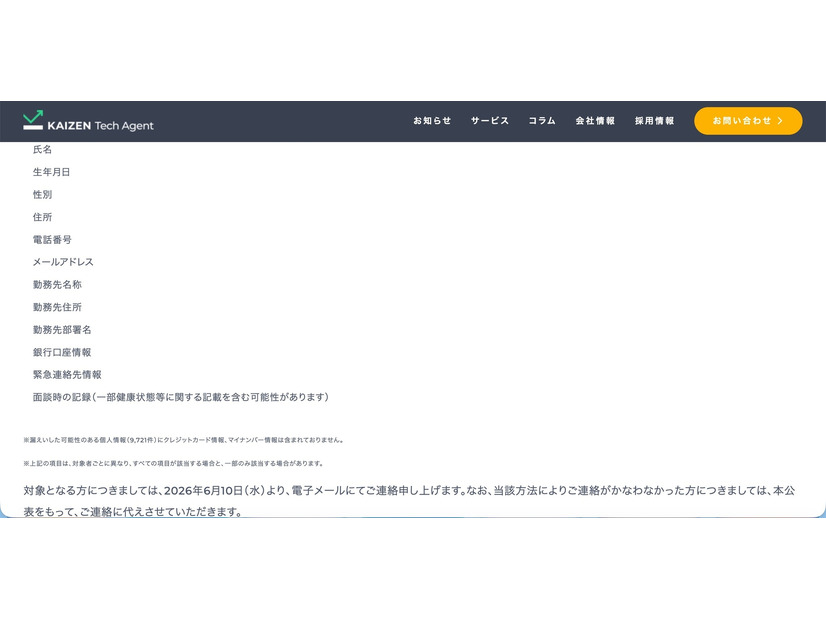Select the 性別 list line
Screen dimensions: 826x620
pos(43,194)
